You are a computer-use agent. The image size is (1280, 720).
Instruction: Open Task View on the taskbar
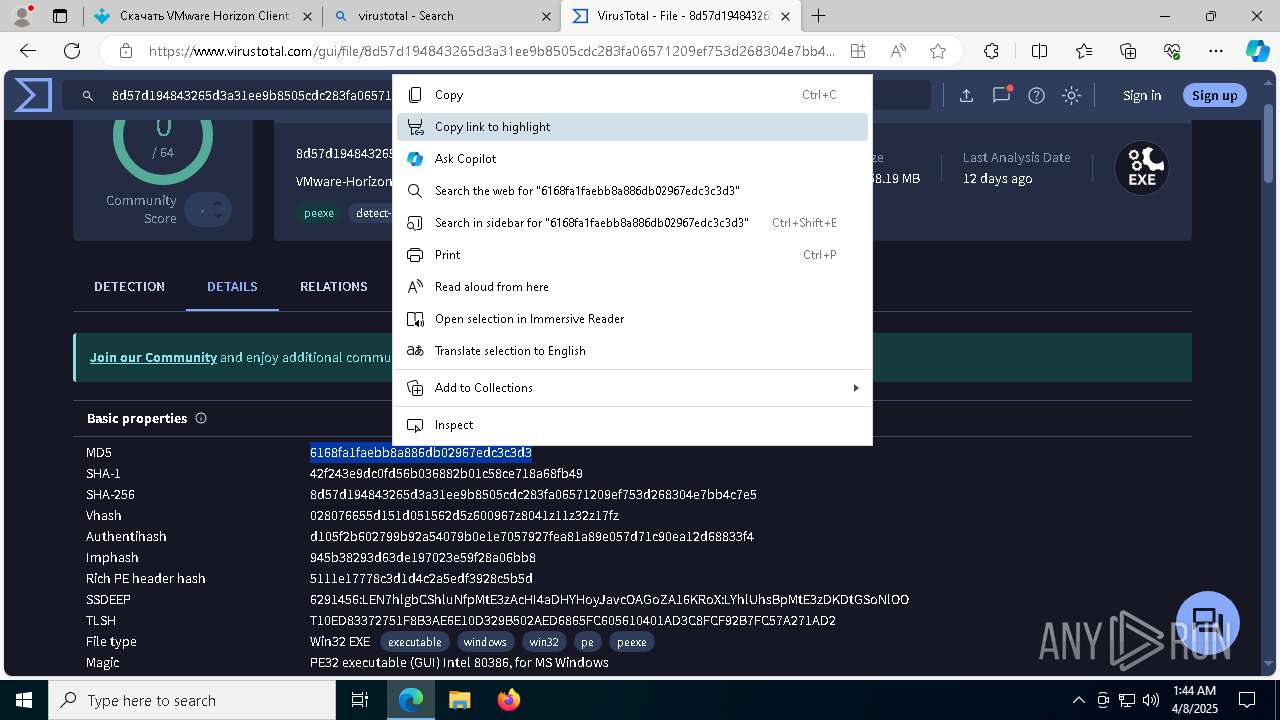pos(360,700)
